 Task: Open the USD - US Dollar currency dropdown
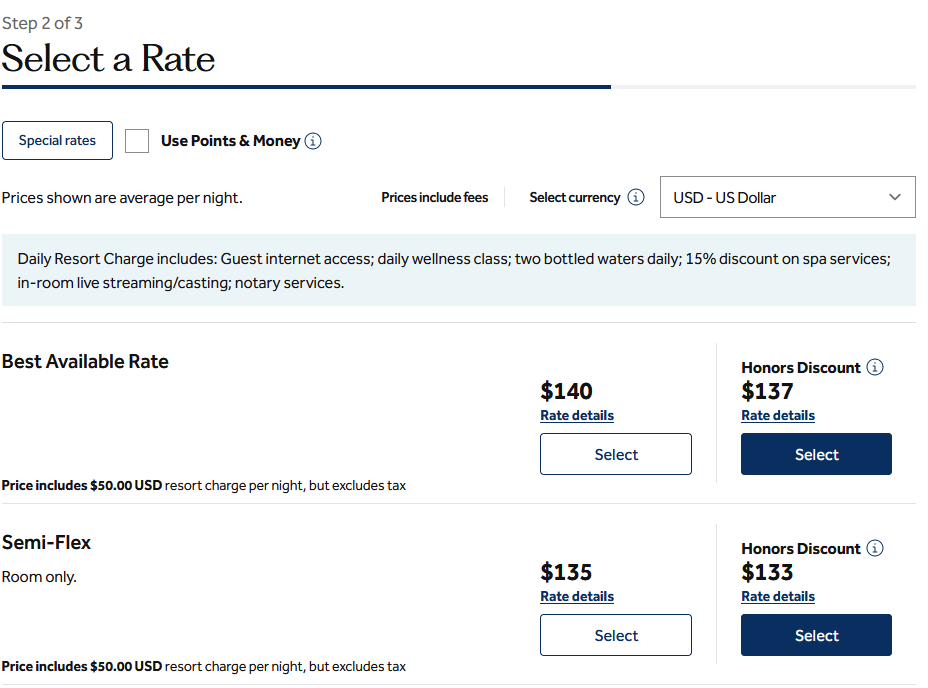[x=787, y=197]
